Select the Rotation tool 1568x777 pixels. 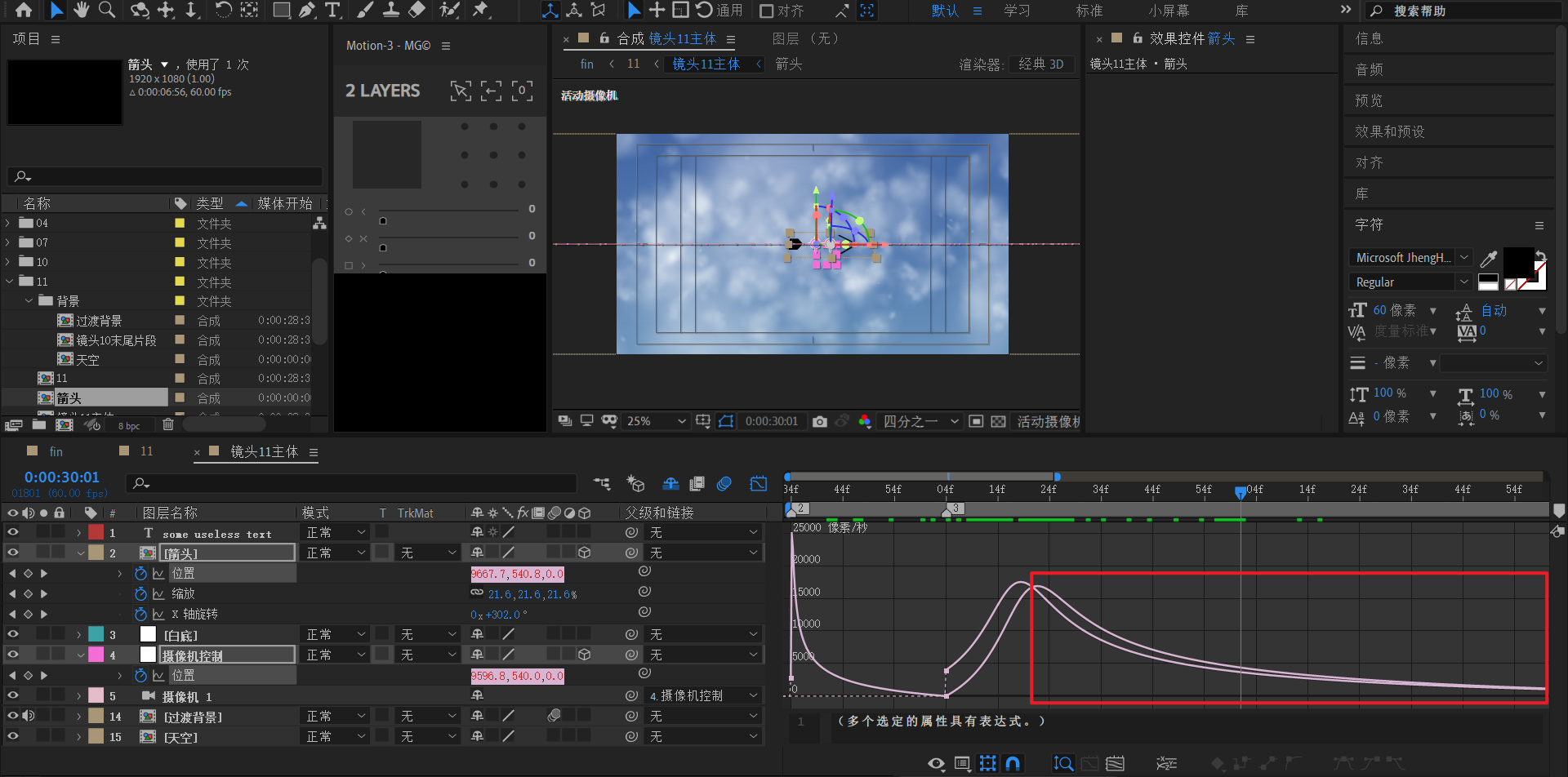coord(223,10)
